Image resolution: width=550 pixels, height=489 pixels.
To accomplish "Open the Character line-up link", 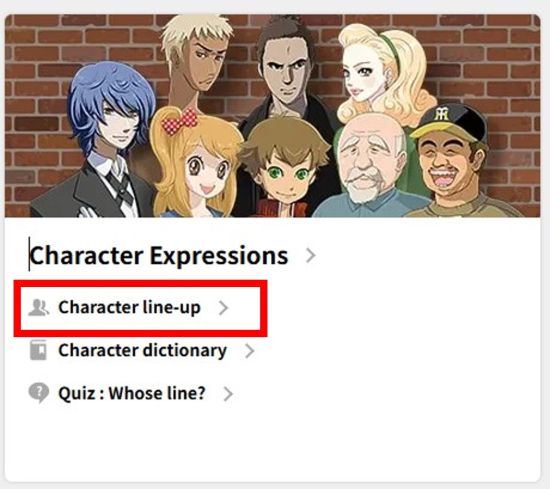I will [129, 308].
